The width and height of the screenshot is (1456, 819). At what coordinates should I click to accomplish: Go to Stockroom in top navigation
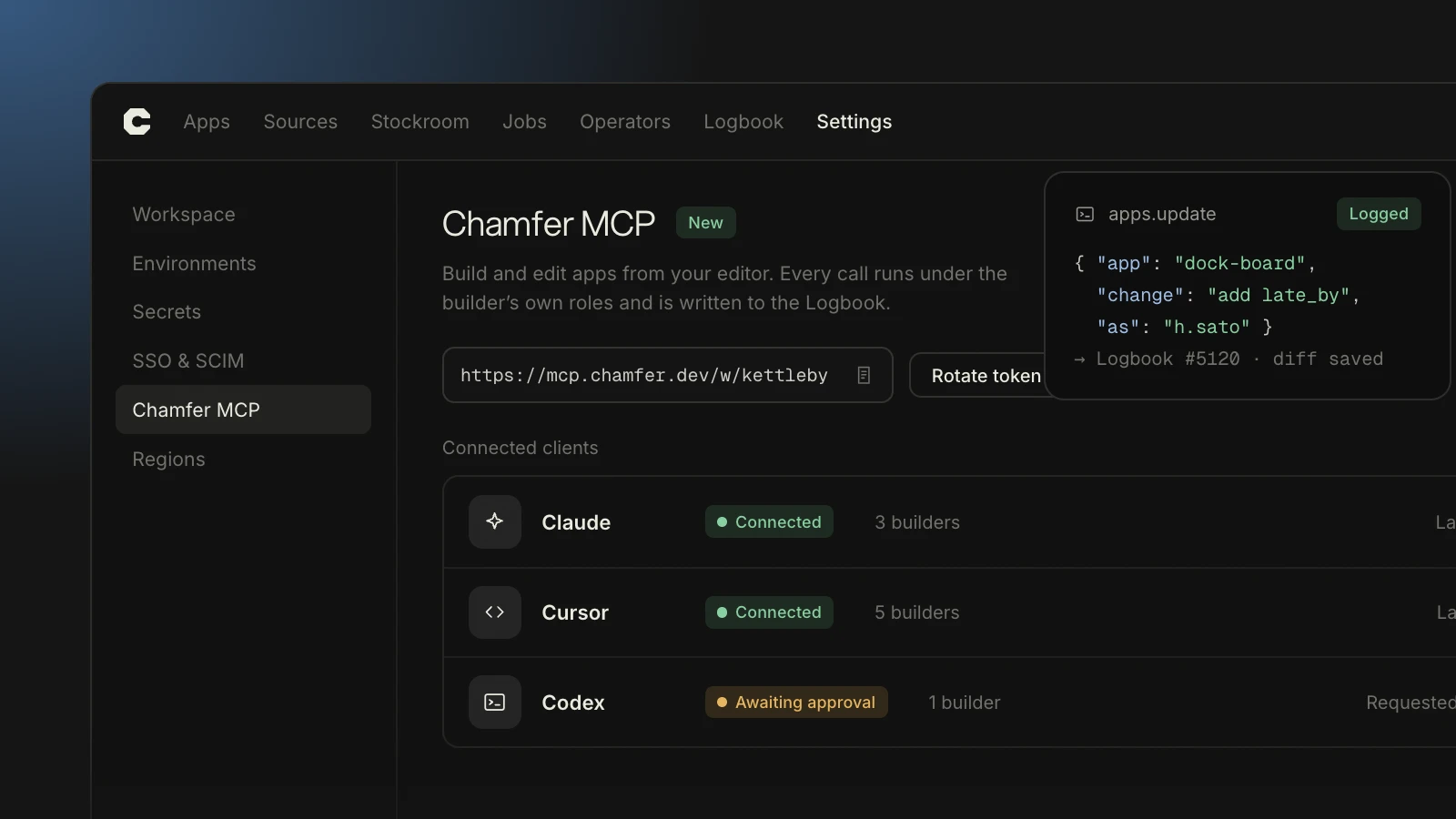tap(420, 122)
